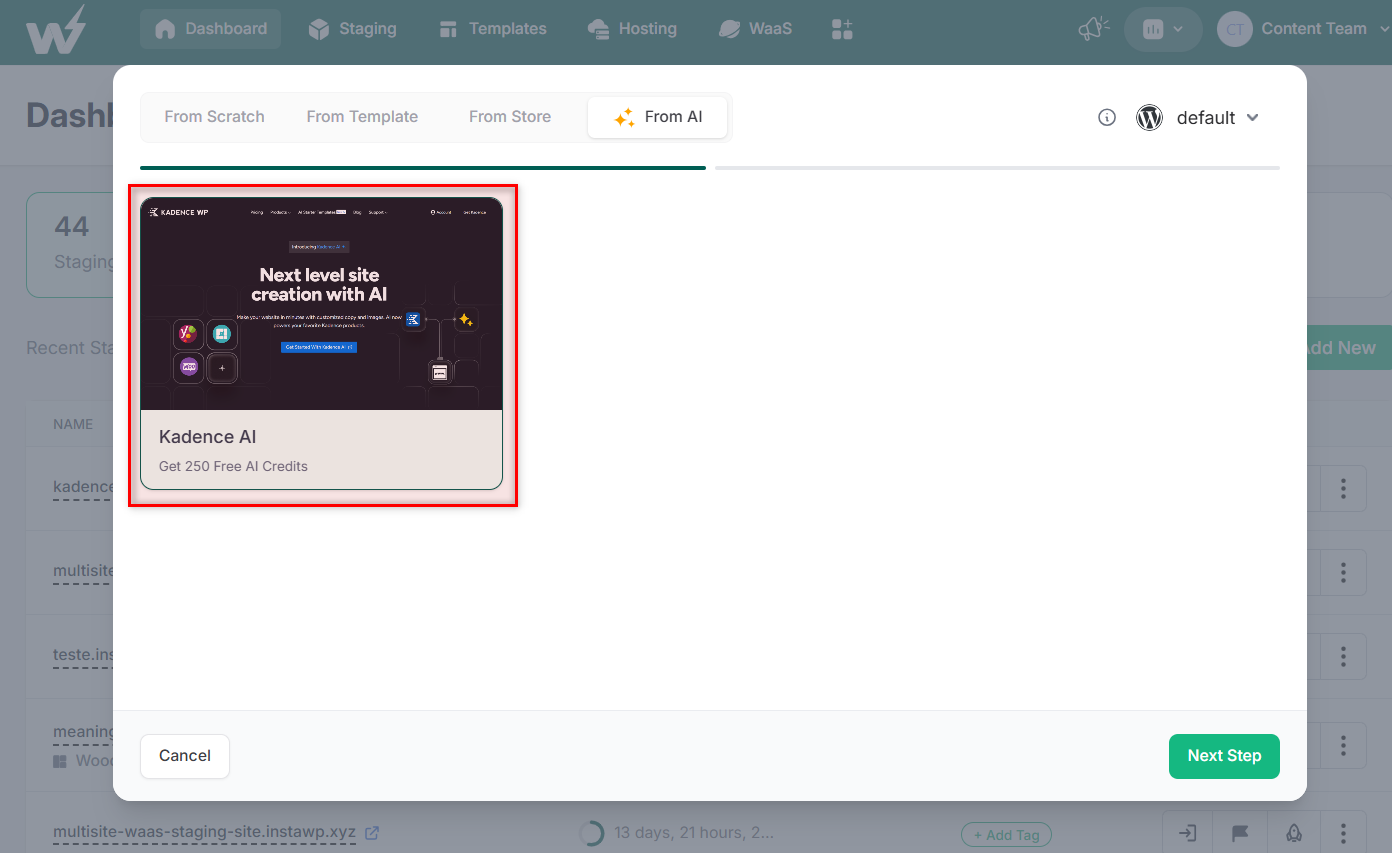Click the info icon beside the WordPress logo
This screenshot has width=1392, height=853.
1107,118
